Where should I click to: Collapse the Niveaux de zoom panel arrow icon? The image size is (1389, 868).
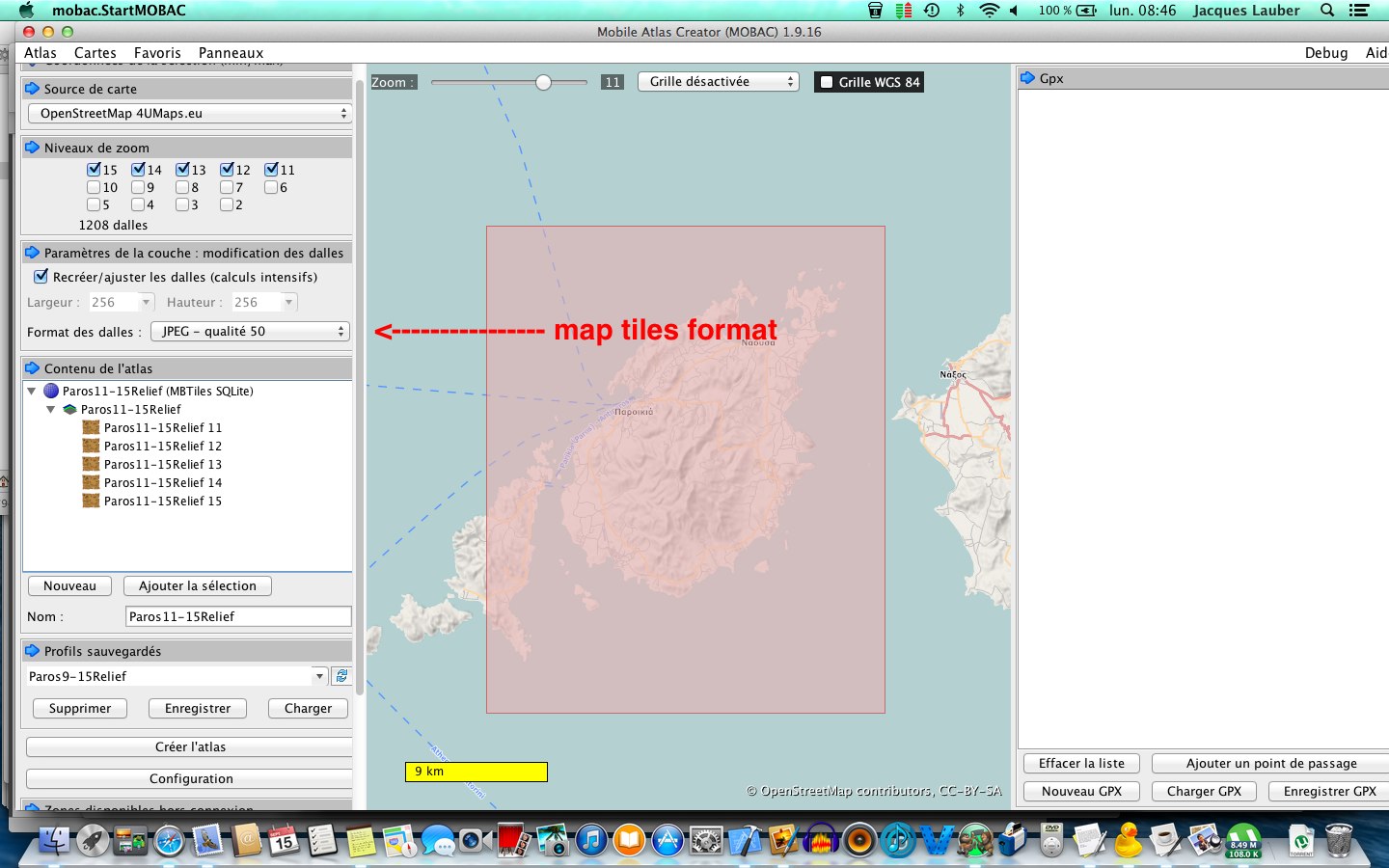(32, 148)
